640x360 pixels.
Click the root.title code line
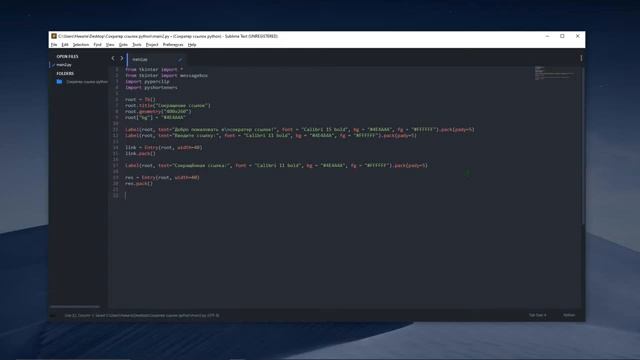(168, 105)
